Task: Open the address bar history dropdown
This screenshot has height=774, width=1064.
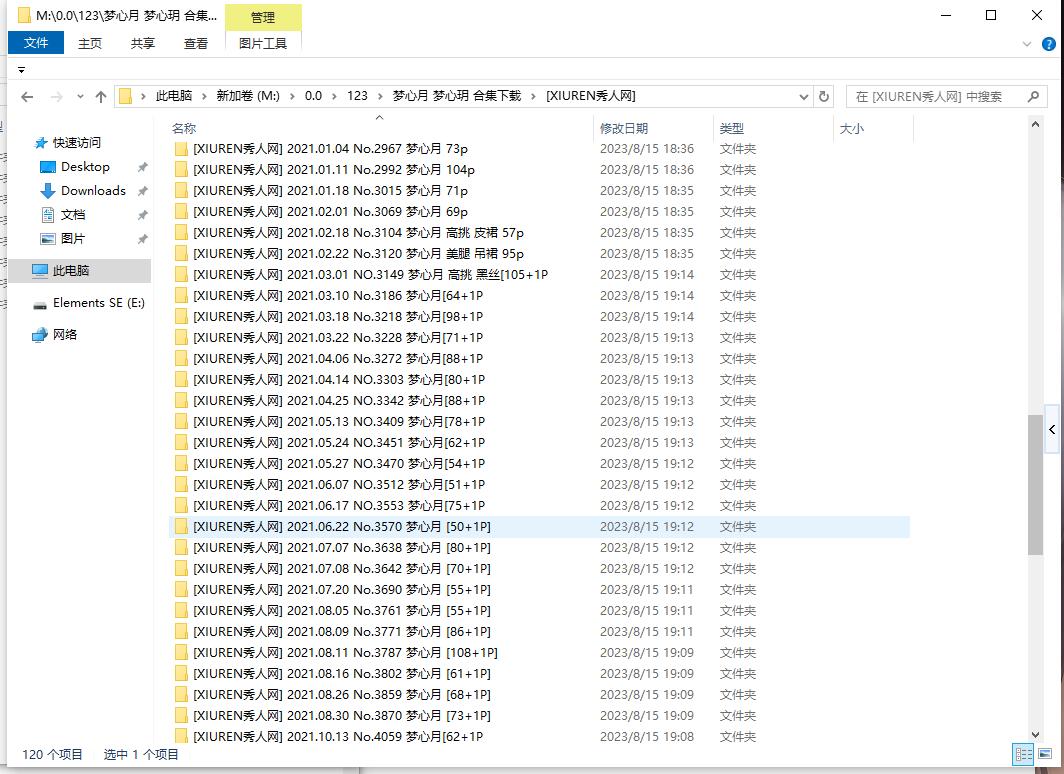Action: tap(804, 97)
